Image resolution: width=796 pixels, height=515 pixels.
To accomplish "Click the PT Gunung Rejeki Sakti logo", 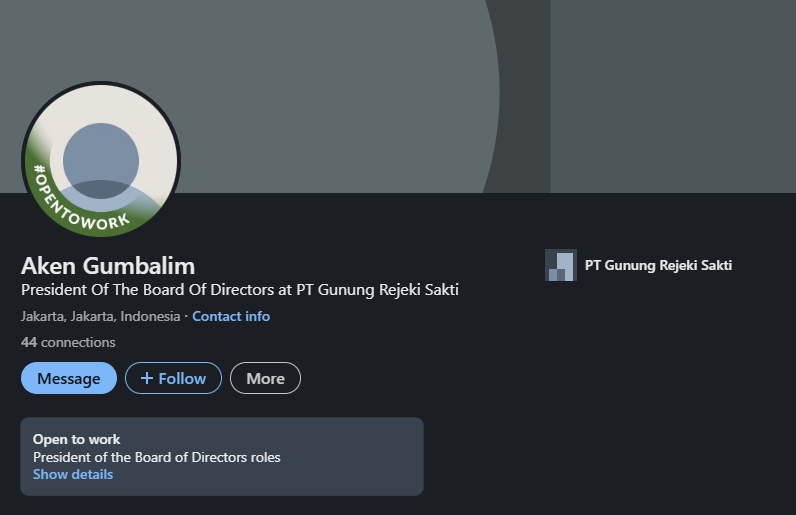I will click(560, 265).
